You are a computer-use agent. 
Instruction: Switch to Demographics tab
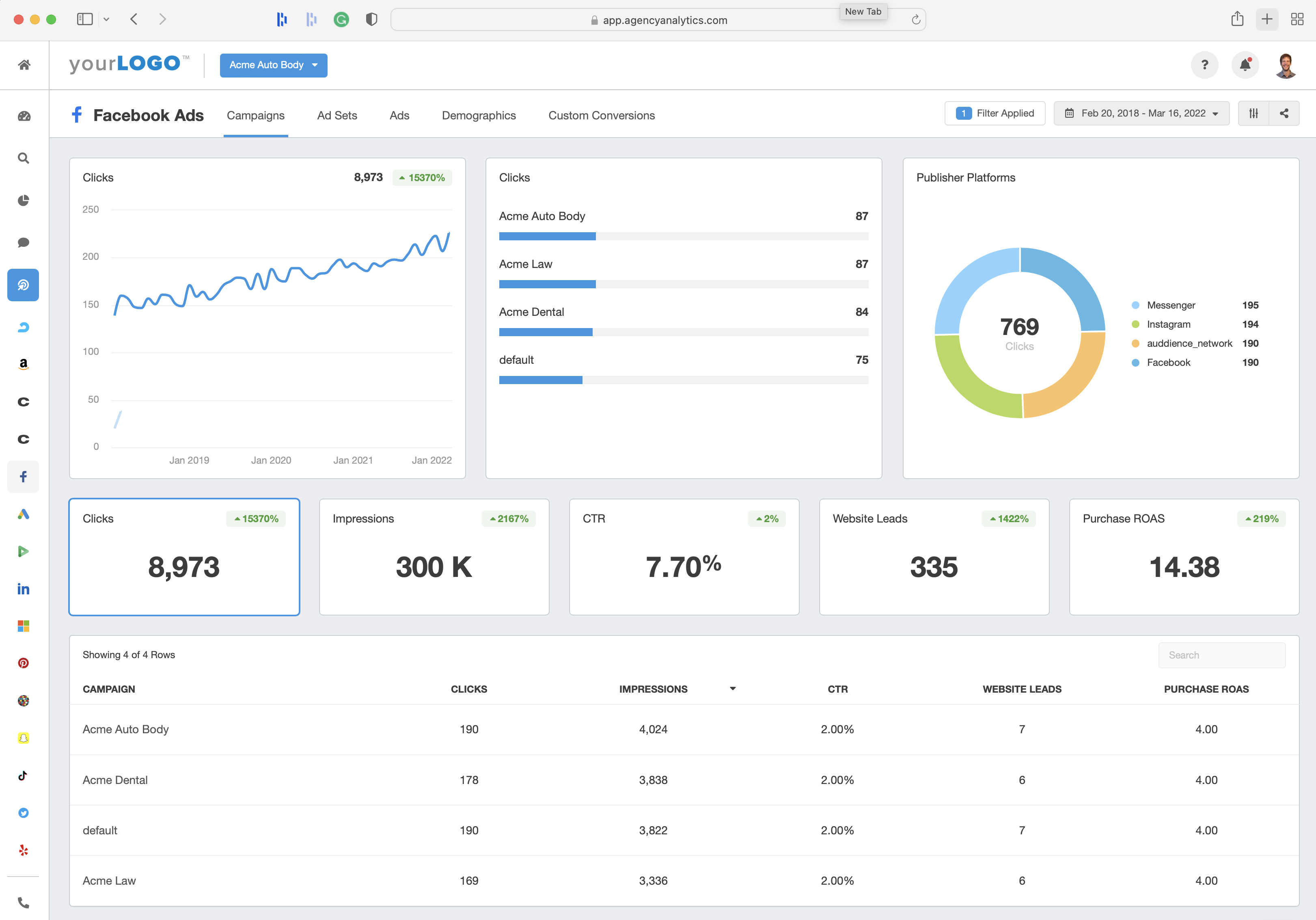[479, 115]
